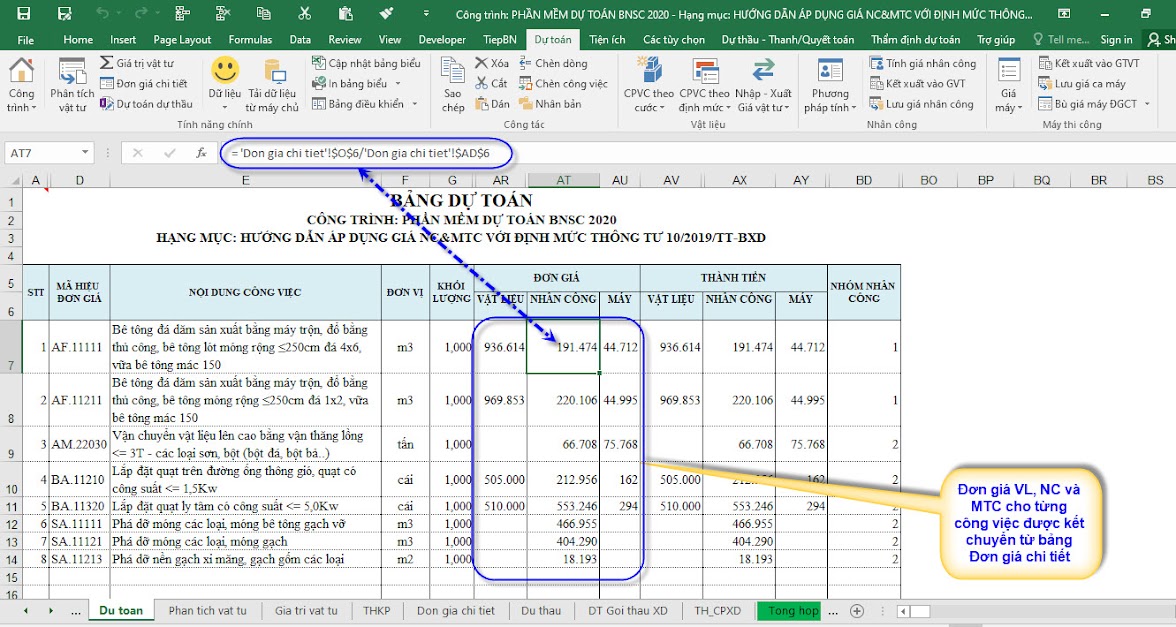Viewport: 1176px width, 627px height.
Task: Click more sheets ellipsis after Tong hop
Action: point(833,610)
